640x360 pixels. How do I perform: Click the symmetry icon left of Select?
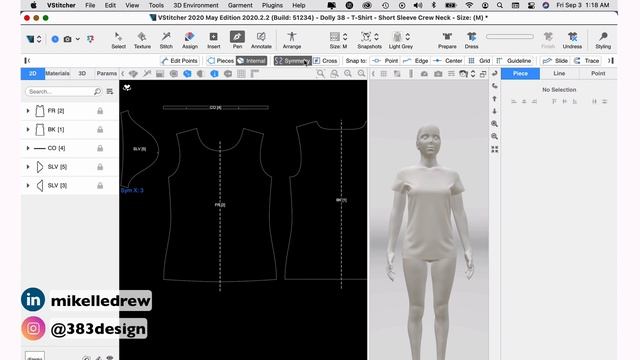(x=90, y=39)
